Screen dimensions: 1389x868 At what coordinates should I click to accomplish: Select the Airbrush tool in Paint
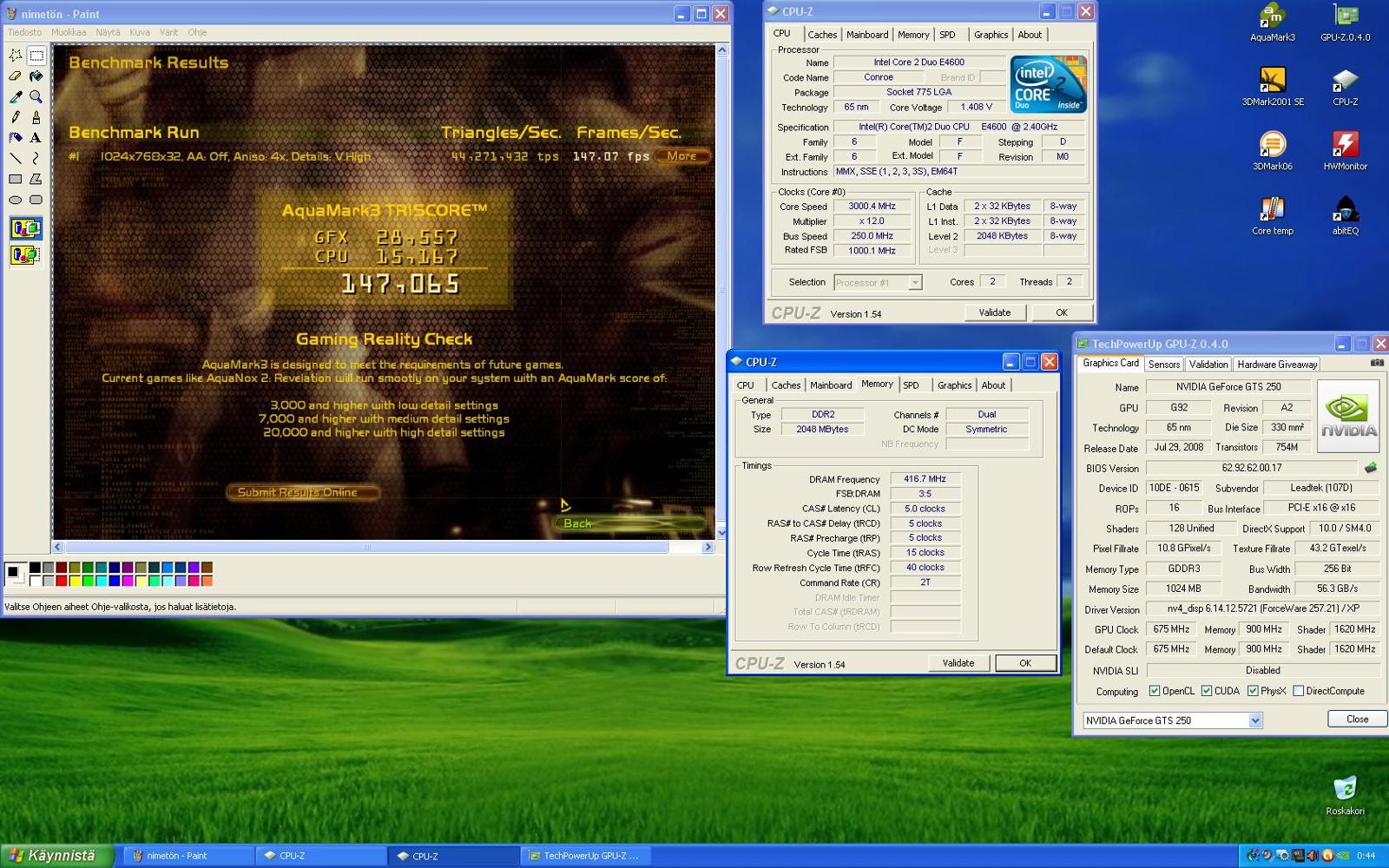click(x=16, y=138)
